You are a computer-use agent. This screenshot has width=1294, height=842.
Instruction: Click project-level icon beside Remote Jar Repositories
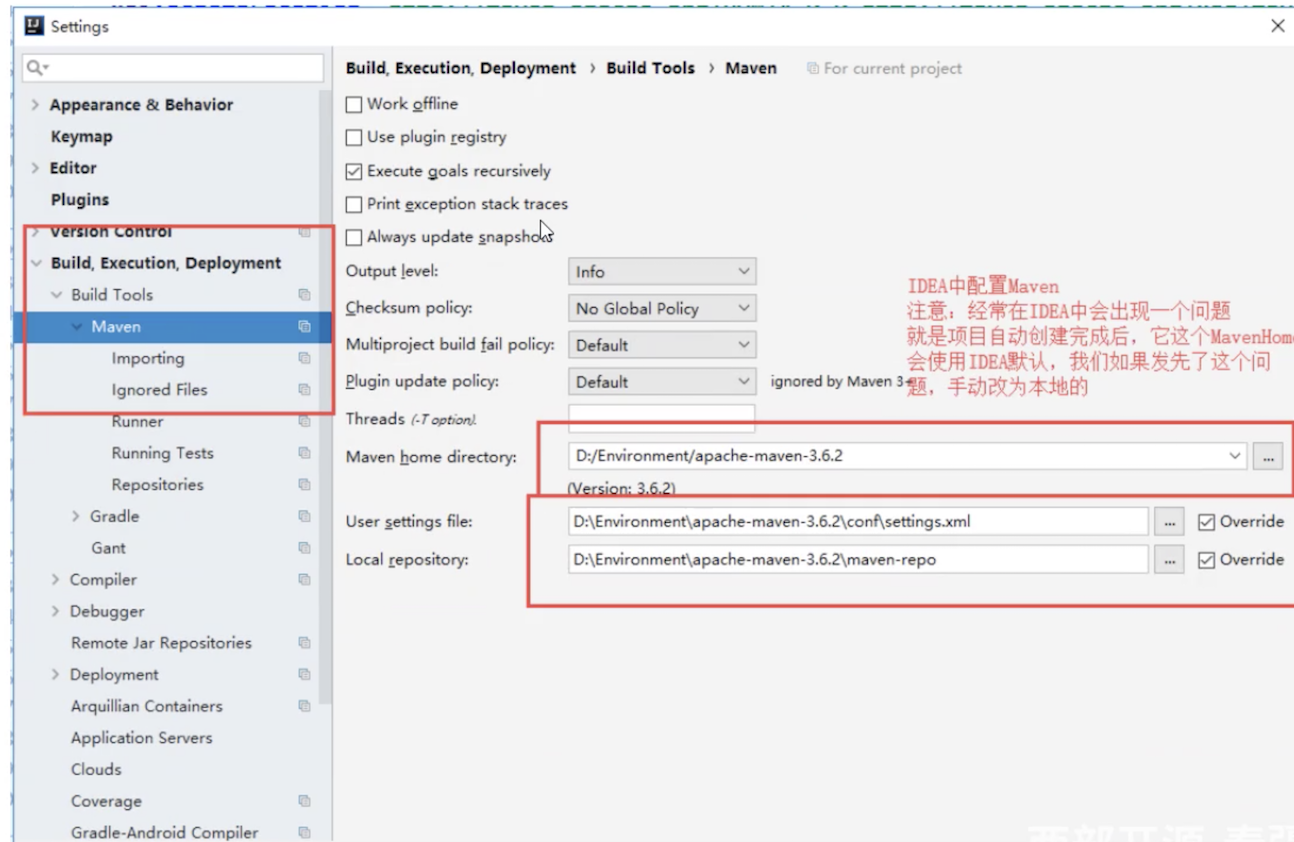pyautogui.click(x=304, y=643)
